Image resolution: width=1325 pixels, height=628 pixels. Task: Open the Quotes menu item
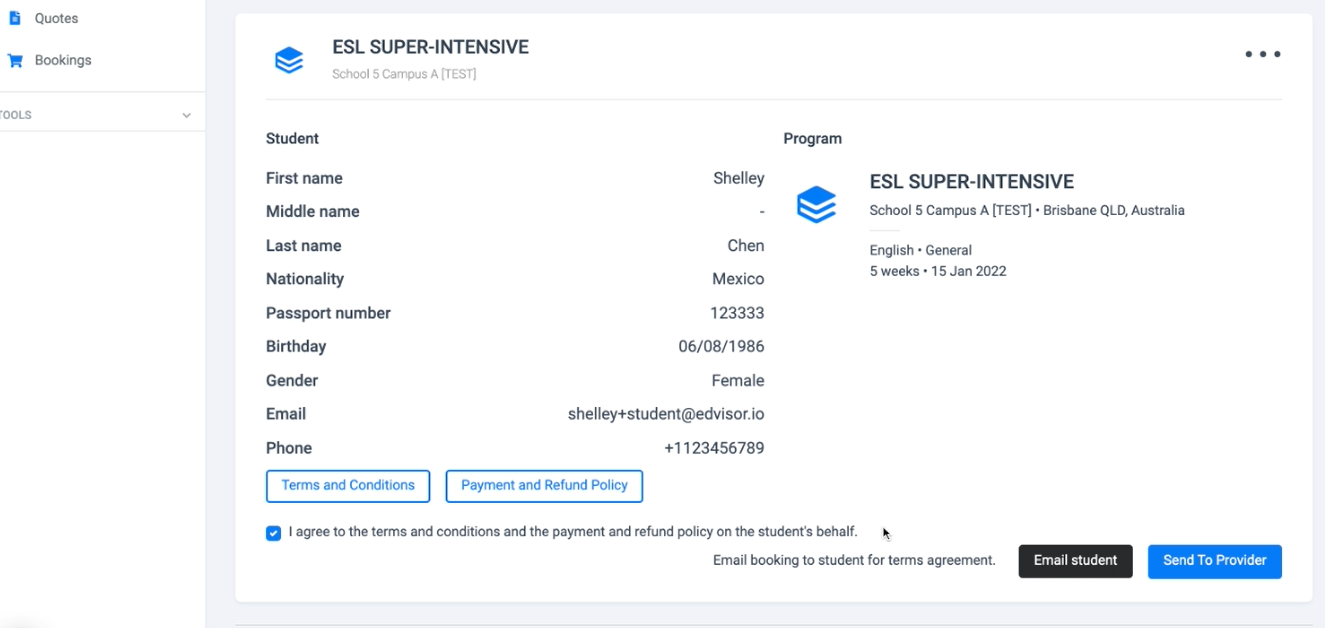click(56, 18)
